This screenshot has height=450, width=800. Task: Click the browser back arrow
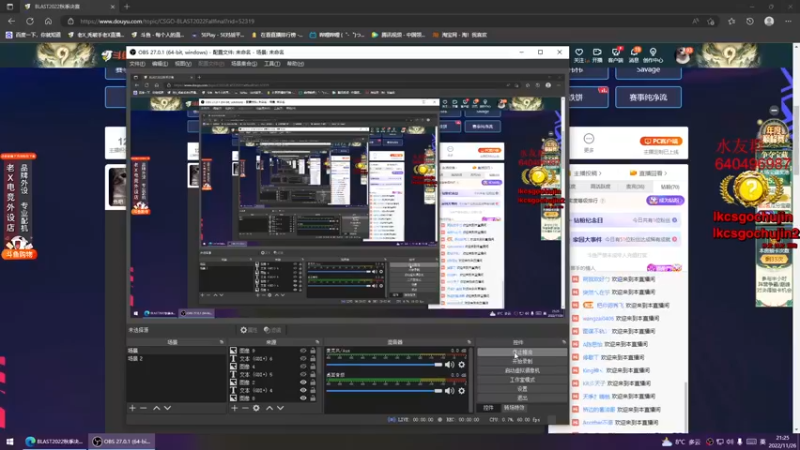pyautogui.click(x=11, y=21)
